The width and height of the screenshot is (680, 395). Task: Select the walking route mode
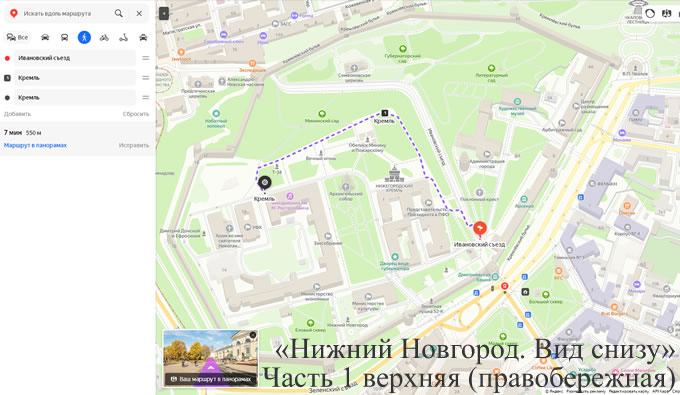(x=84, y=37)
